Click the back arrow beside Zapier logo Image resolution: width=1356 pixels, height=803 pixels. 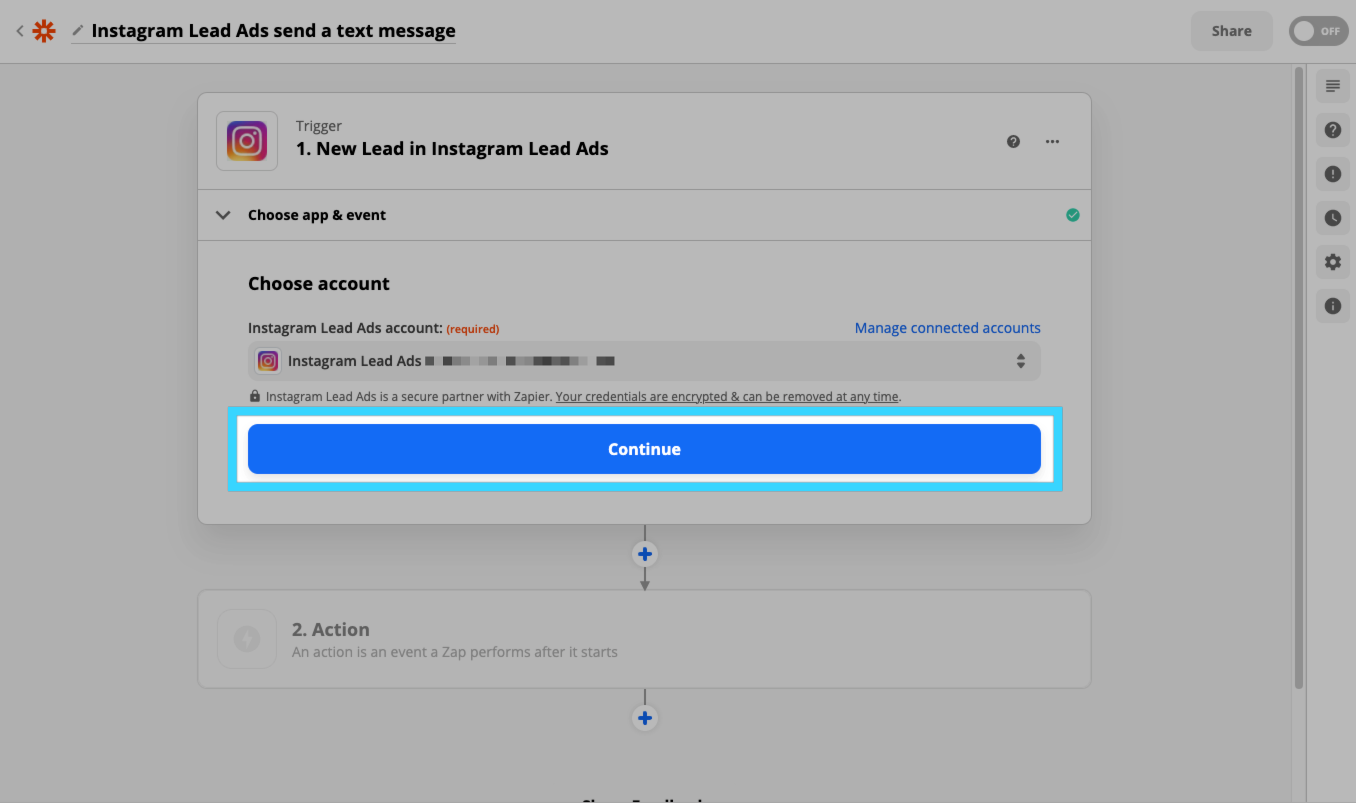[x=19, y=31]
